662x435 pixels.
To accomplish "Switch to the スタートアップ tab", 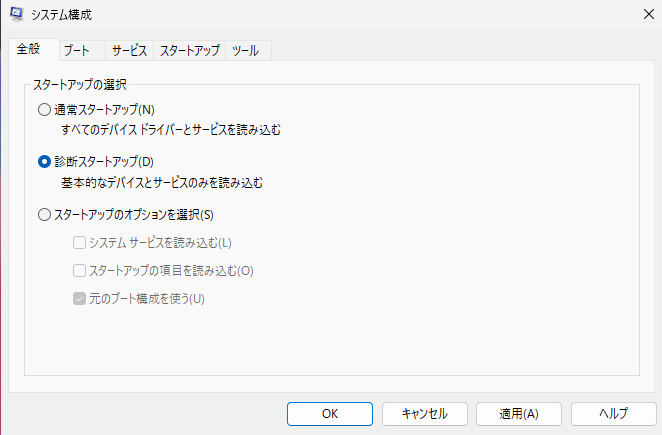I will (x=190, y=51).
